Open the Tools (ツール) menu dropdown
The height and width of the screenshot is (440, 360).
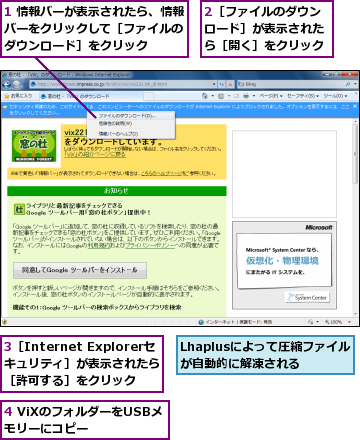tap(335, 96)
